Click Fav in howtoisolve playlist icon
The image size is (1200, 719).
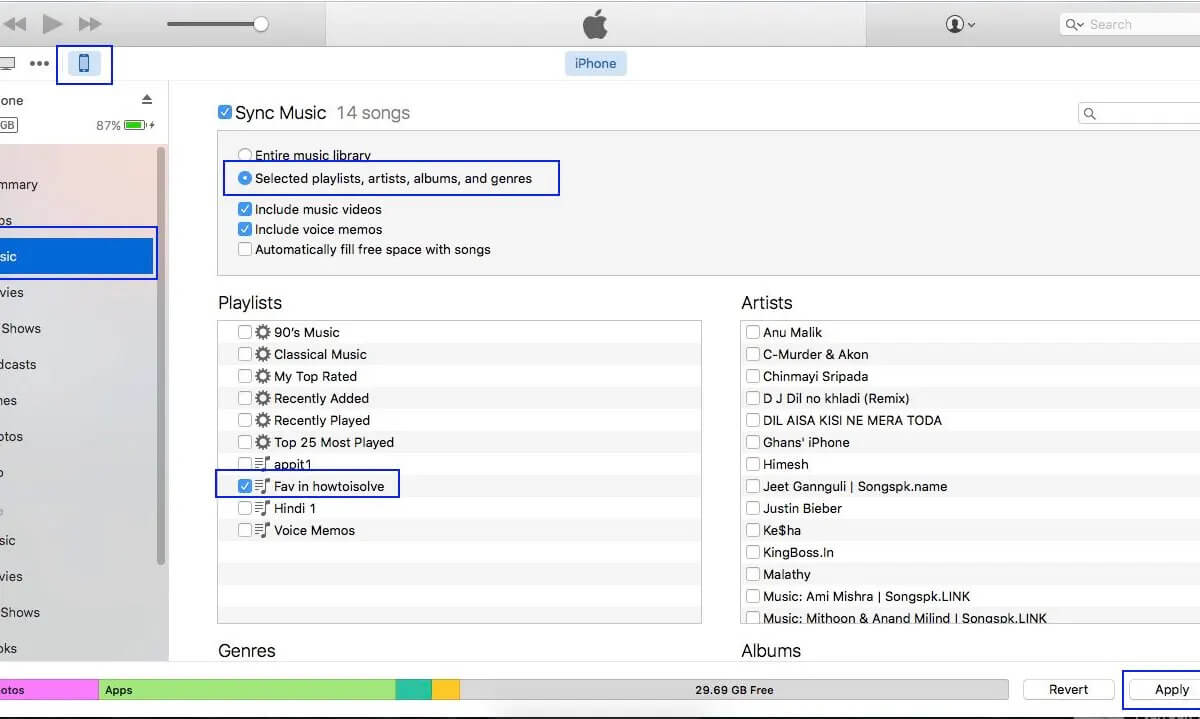[x=263, y=486]
